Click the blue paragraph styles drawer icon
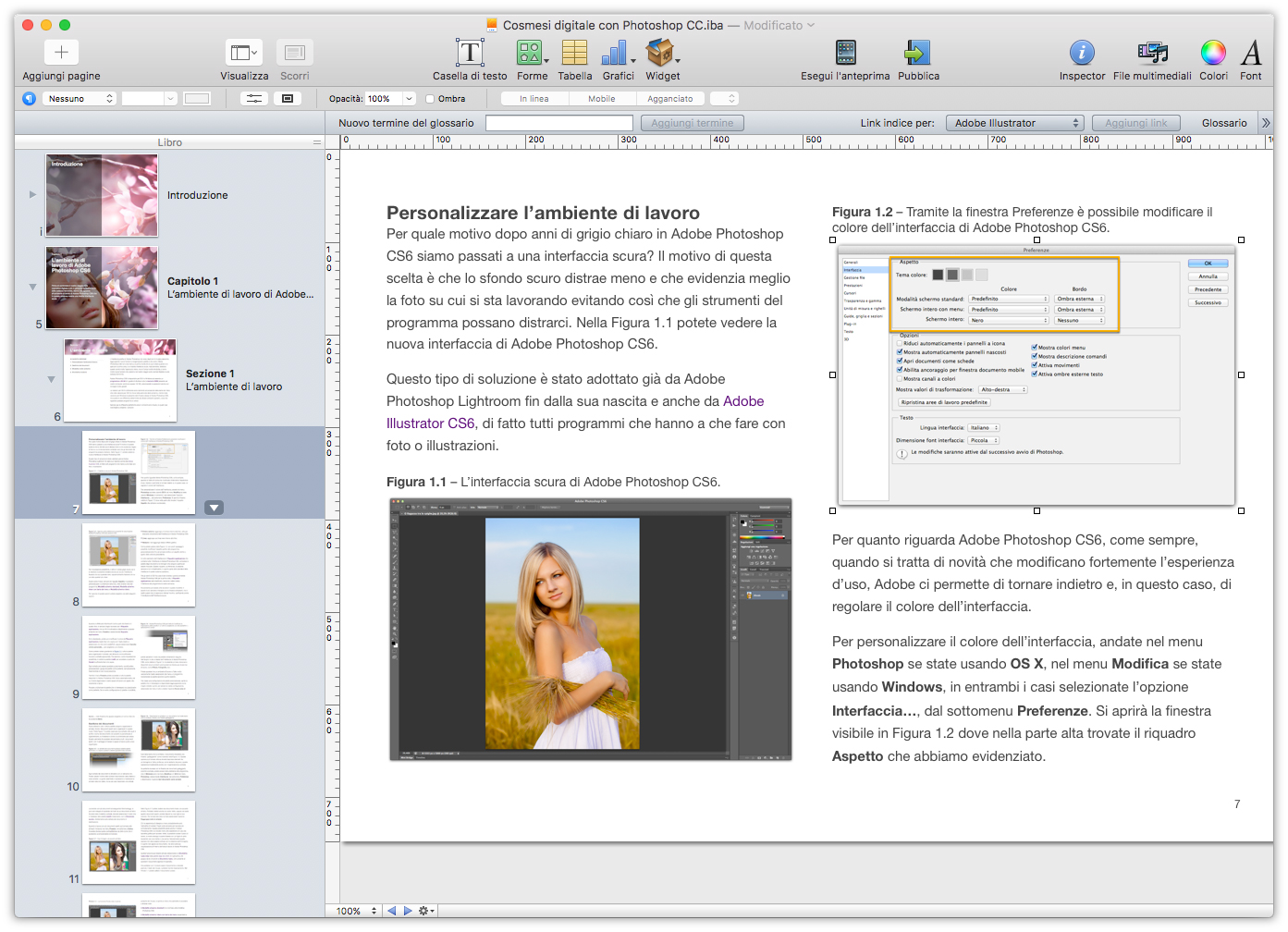 coord(30,99)
